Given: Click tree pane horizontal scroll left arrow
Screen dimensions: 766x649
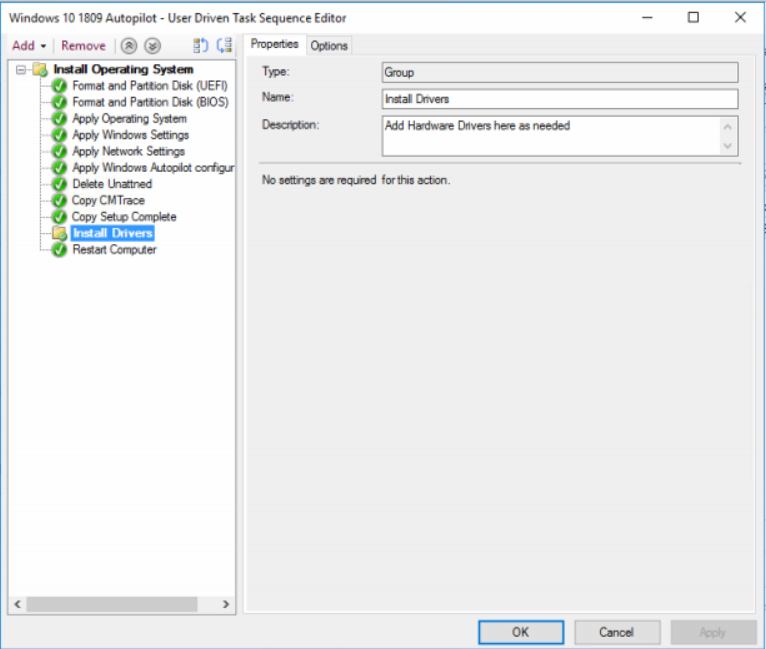Looking at the screenshot, I should [x=18, y=604].
